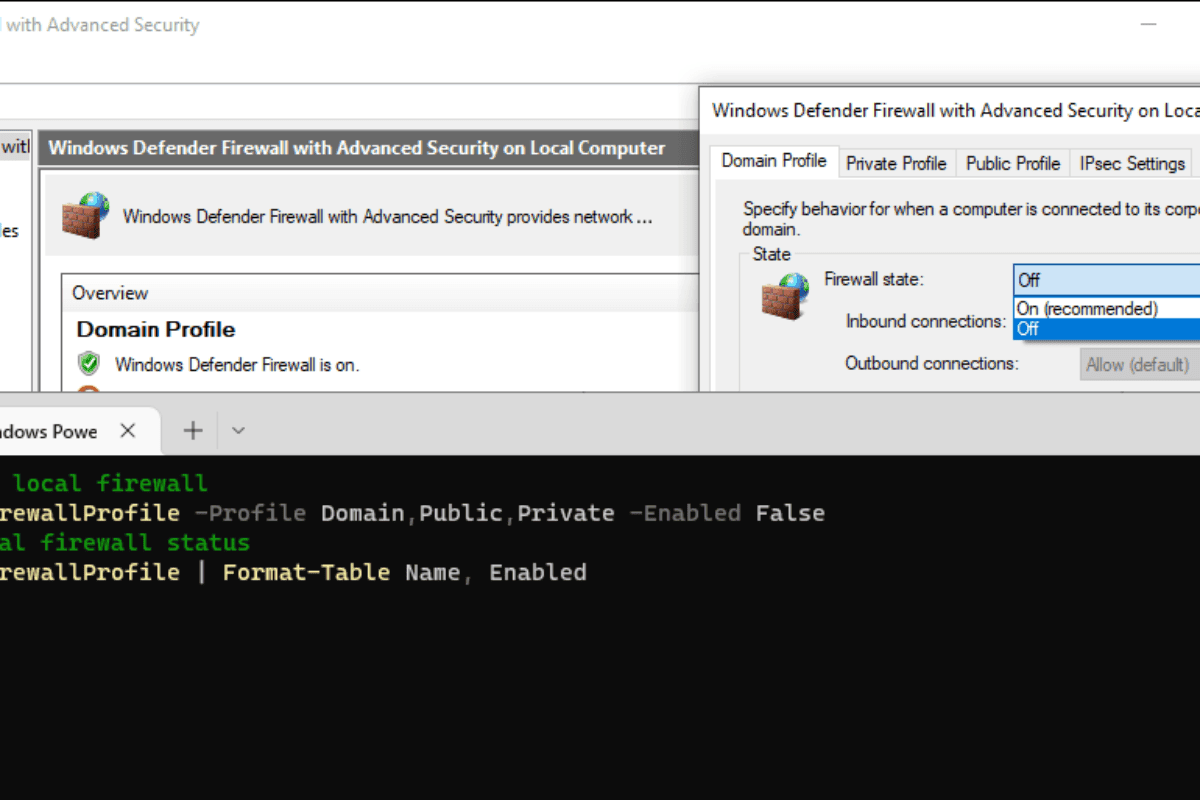Click inside the terminal to focus the prompt
Image resolution: width=1200 pixels, height=800 pixels.
[x=500, y=650]
